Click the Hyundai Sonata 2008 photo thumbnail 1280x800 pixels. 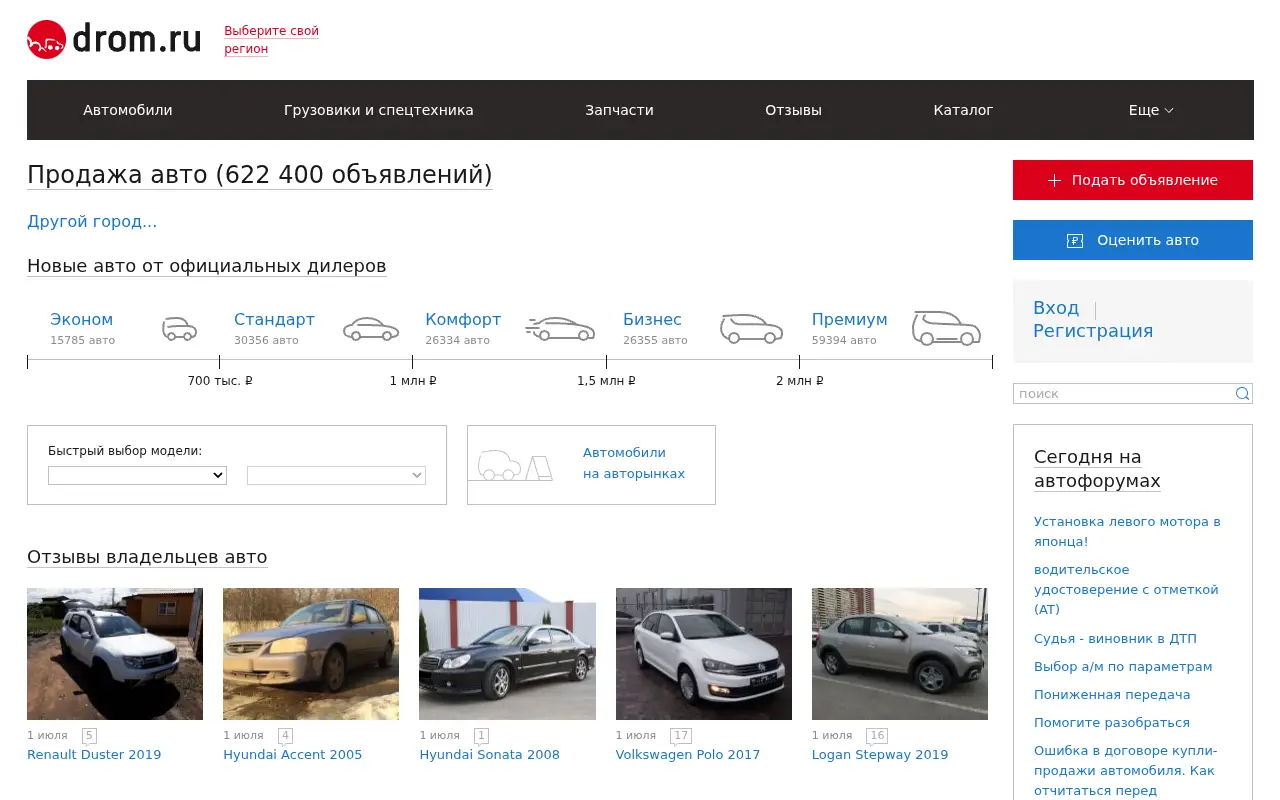(x=507, y=654)
